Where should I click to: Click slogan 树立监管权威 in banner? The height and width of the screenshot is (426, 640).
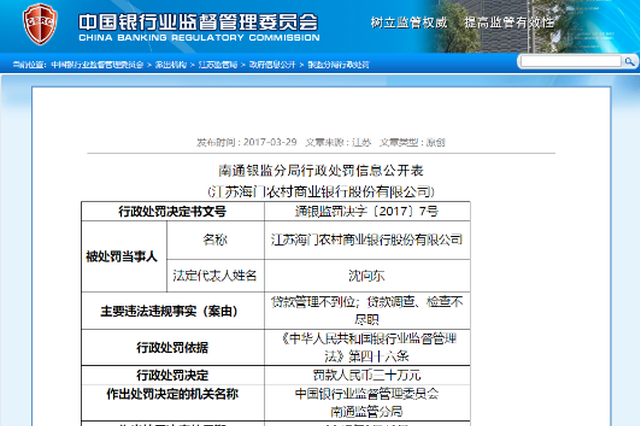409,22
